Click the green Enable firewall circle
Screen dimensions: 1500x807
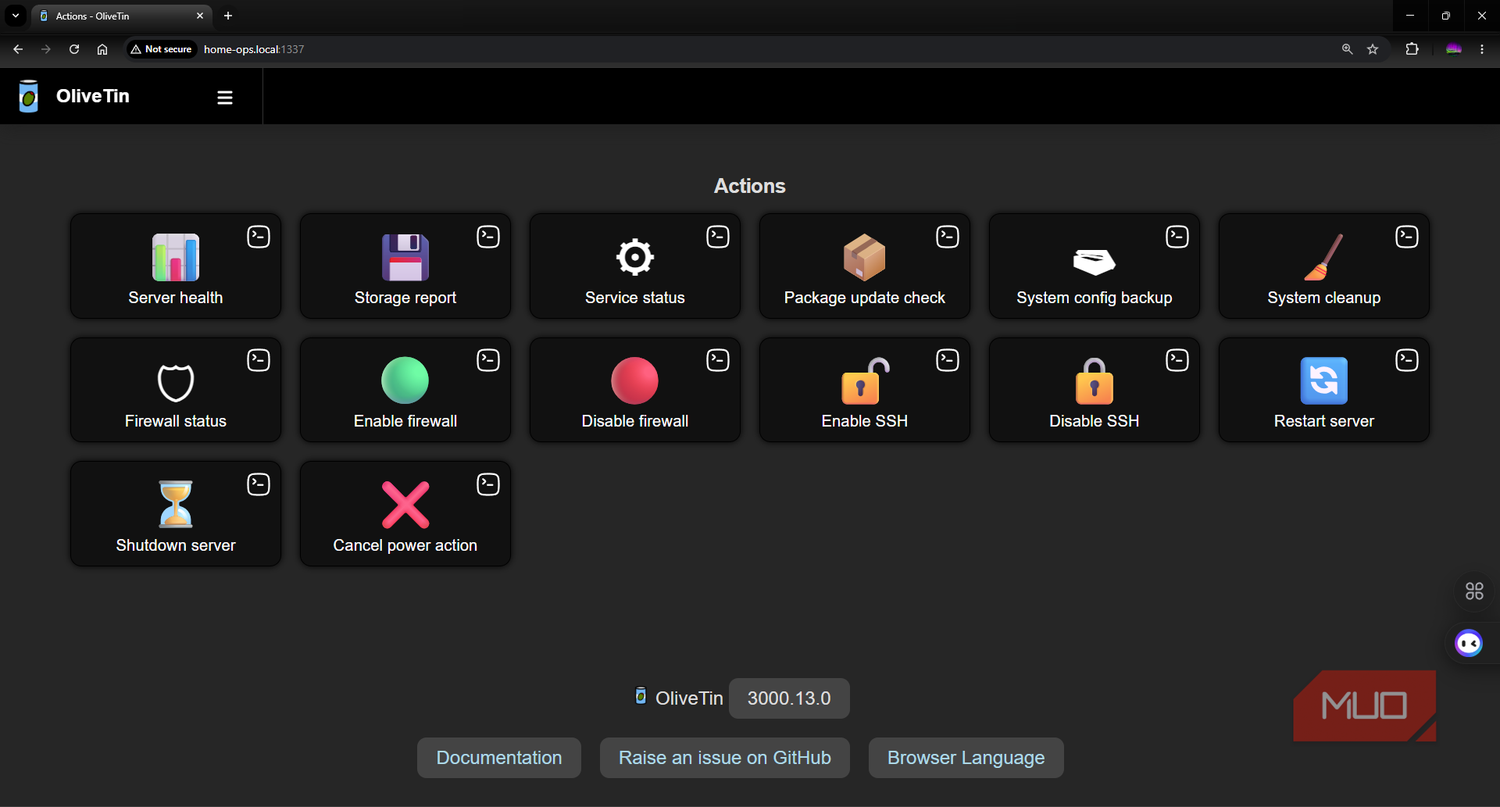coord(405,381)
